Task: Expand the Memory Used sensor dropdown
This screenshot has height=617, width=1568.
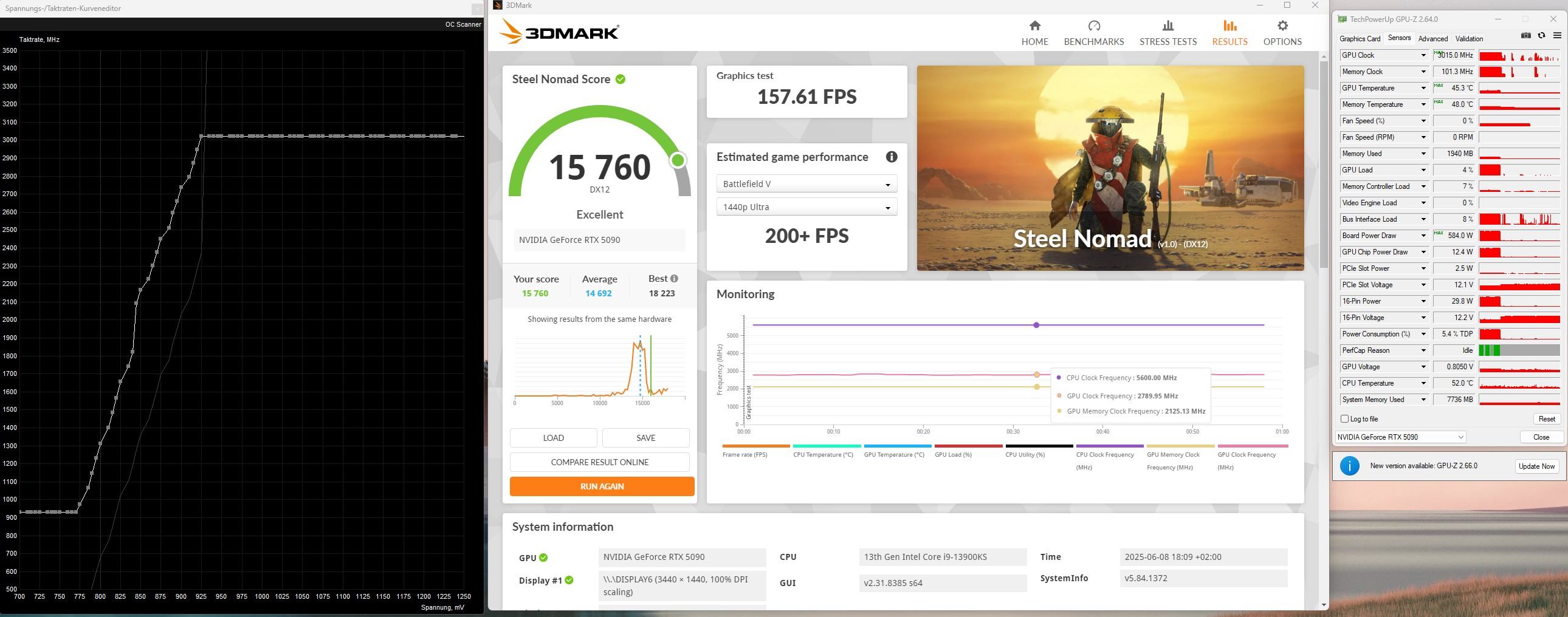Action: 1423,154
